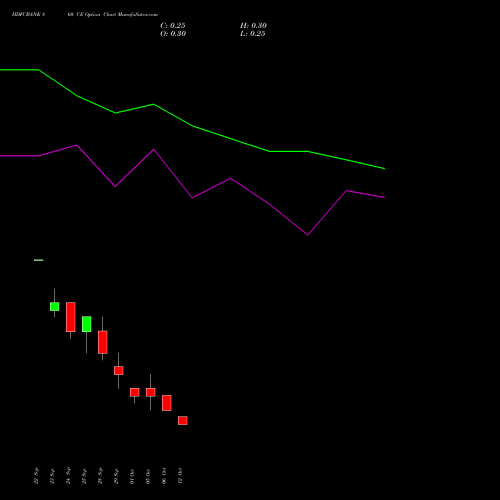Image resolution: width=500 pixels, height=500 pixels.
Task: Select the tall red candlestick above 24 Sep
Action: coord(71,317)
